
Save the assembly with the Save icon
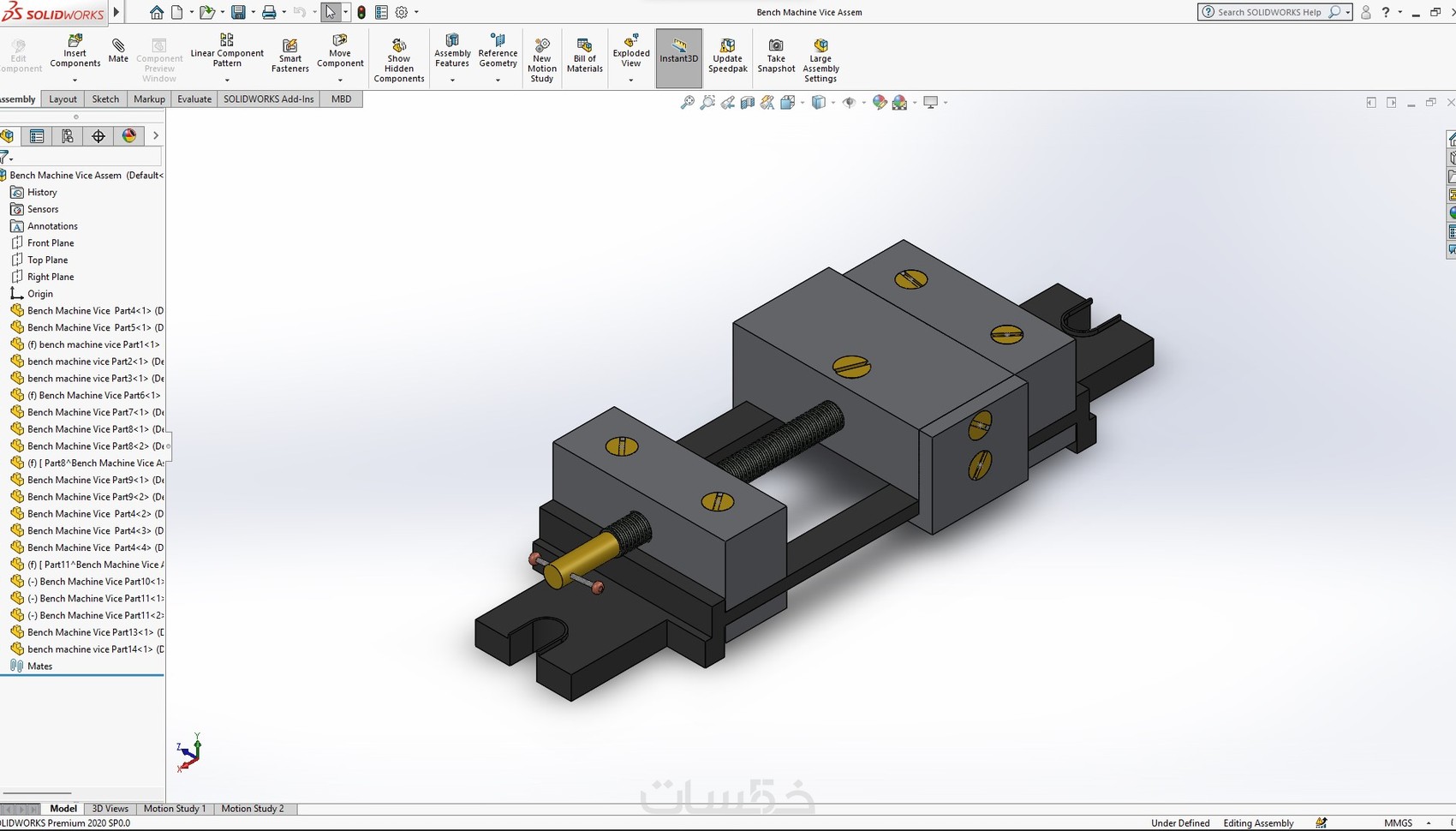tap(238, 12)
